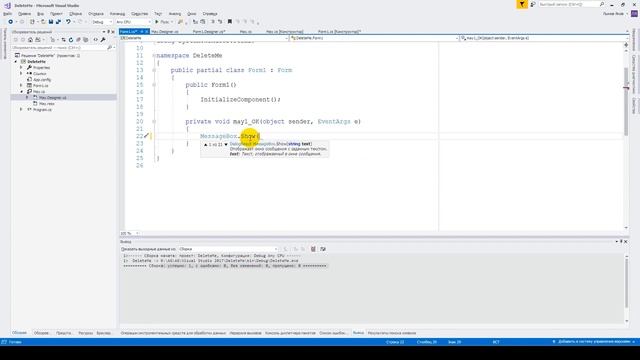Expand the Ссылки references node
Screen dimensions: 640x360
[21, 73]
